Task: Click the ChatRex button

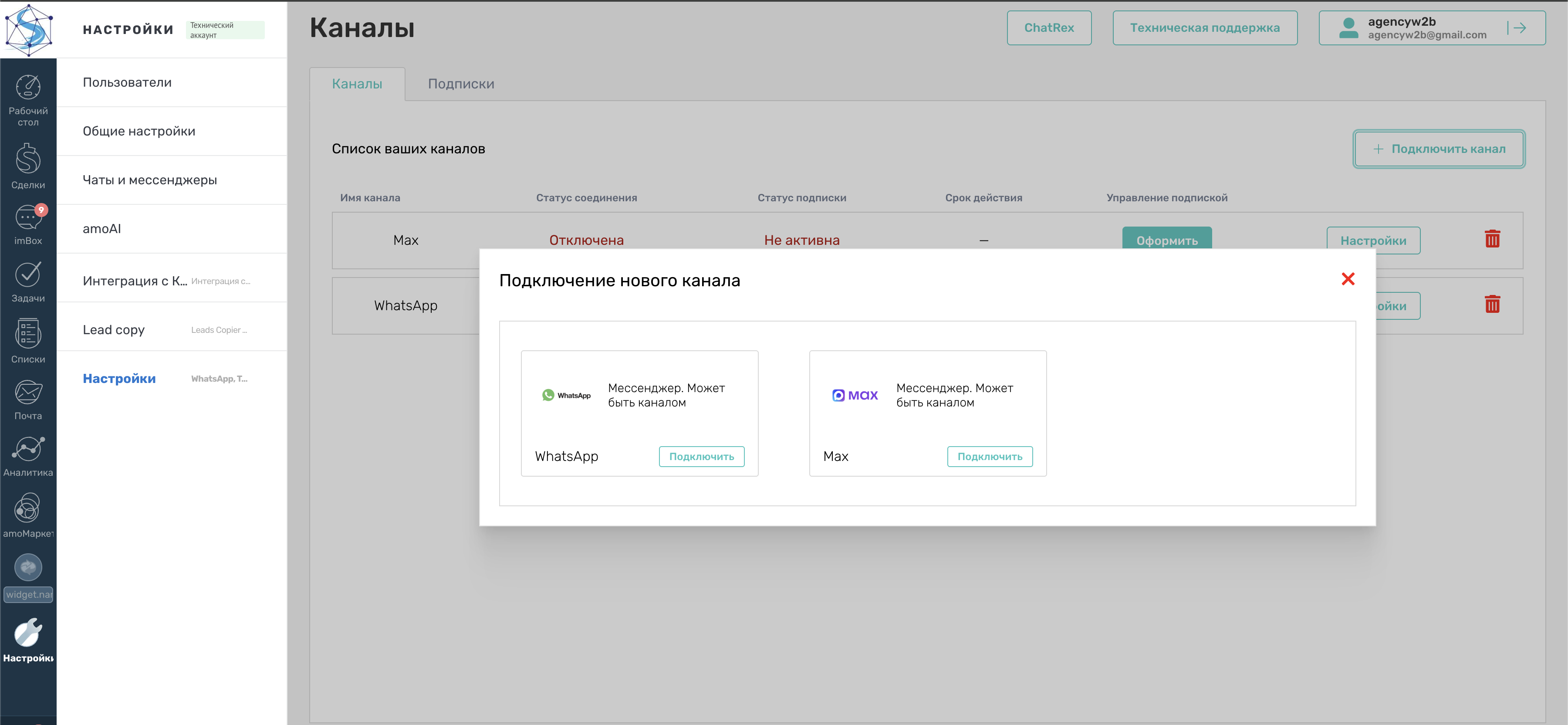Action: 1048,28
